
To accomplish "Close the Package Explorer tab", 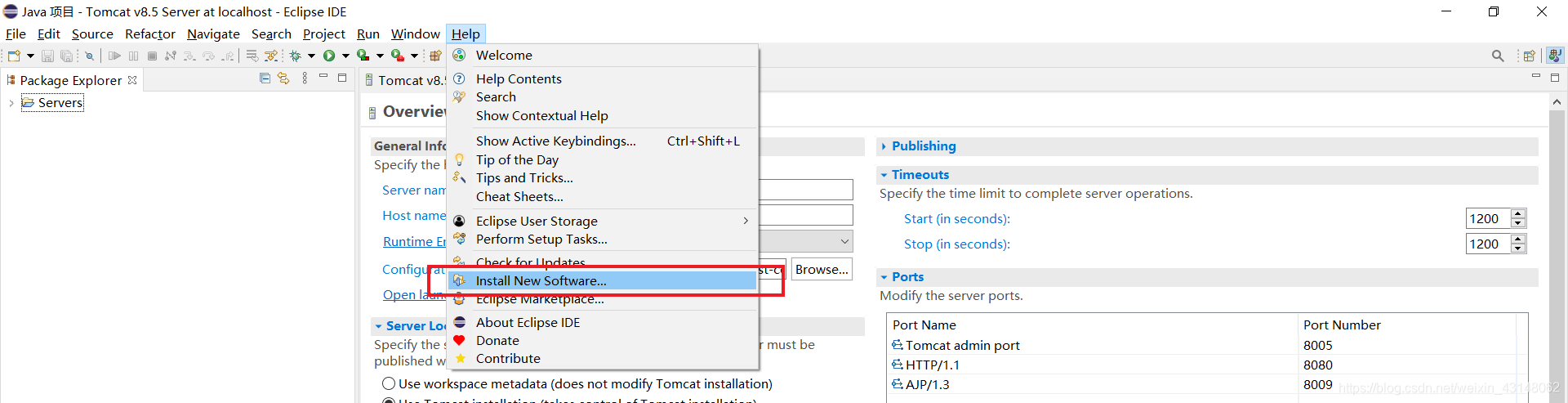I will pos(132,80).
